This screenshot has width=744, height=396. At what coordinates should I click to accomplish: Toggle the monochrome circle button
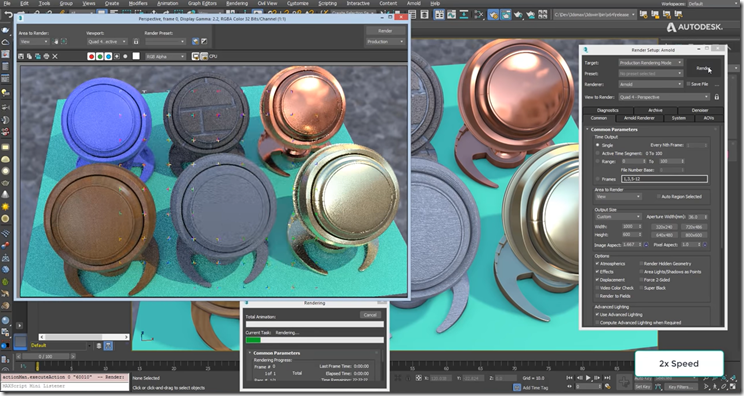(x=125, y=56)
